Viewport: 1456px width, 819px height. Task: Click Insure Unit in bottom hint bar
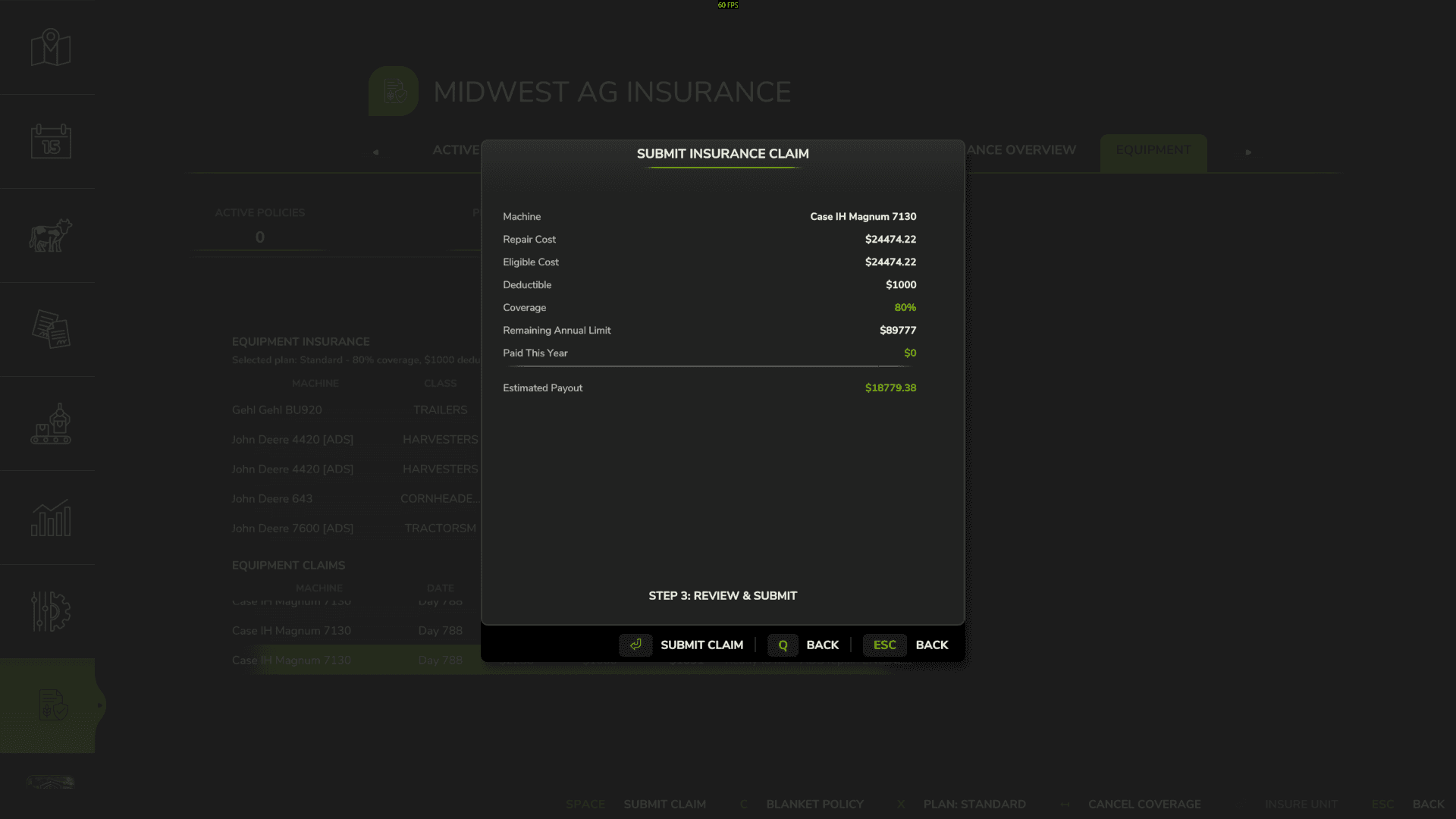tap(1301, 804)
